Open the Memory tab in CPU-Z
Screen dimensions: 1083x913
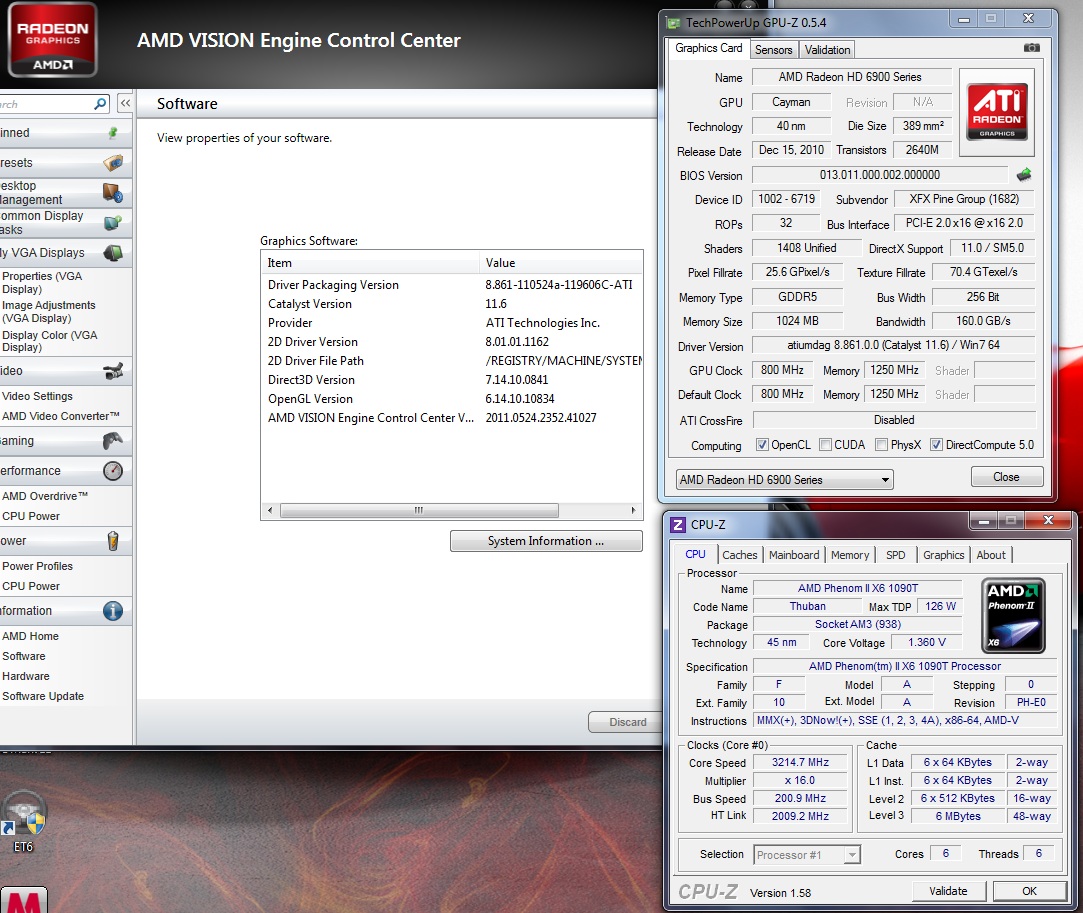point(850,555)
